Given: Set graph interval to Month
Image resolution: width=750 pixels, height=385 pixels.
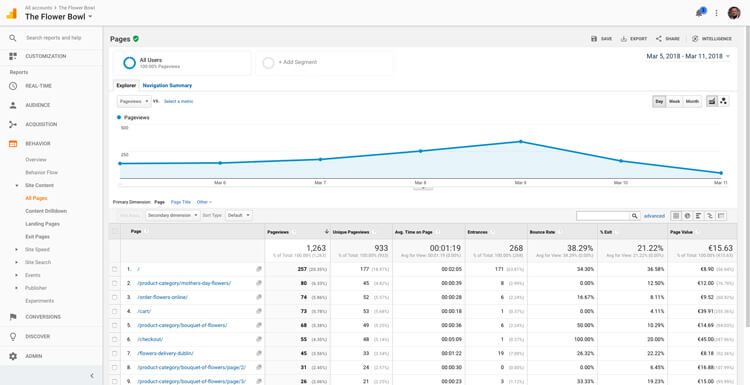Looking at the screenshot, I should click(692, 101).
